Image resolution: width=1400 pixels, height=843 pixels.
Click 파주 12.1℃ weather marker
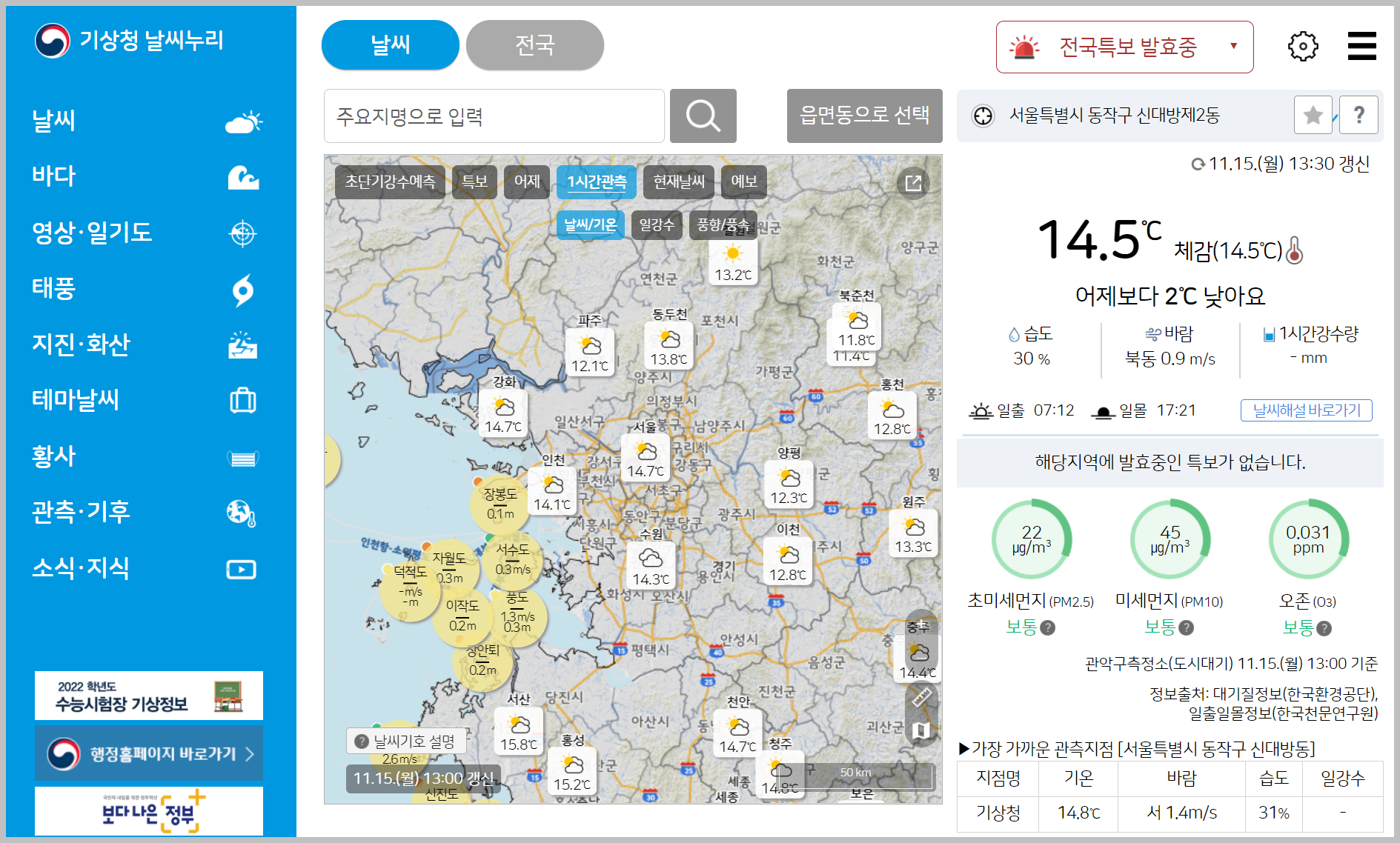click(x=590, y=353)
